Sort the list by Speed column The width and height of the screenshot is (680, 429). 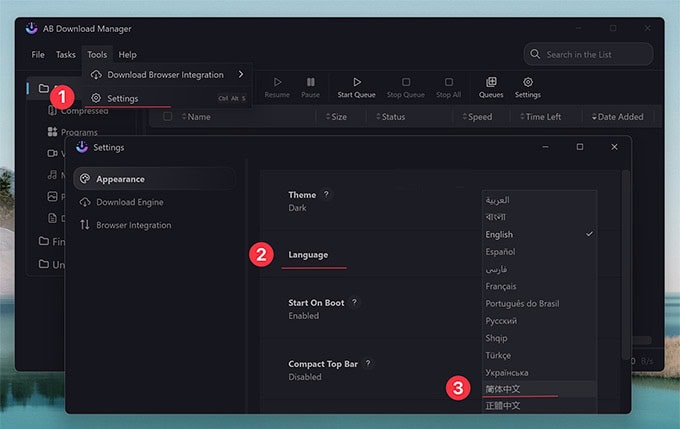point(477,117)
